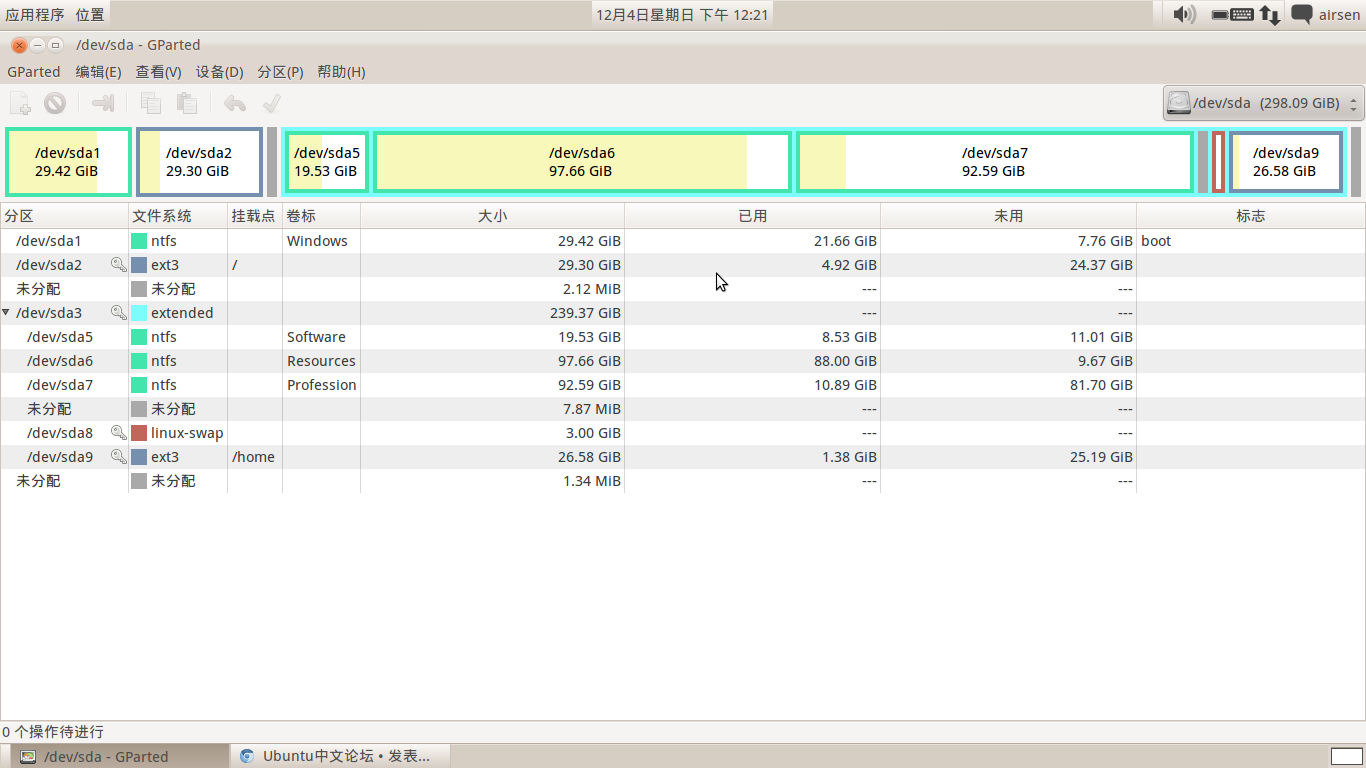
Task: Click the Delete partition toolbar icon
Action: [x=54, y=103]
